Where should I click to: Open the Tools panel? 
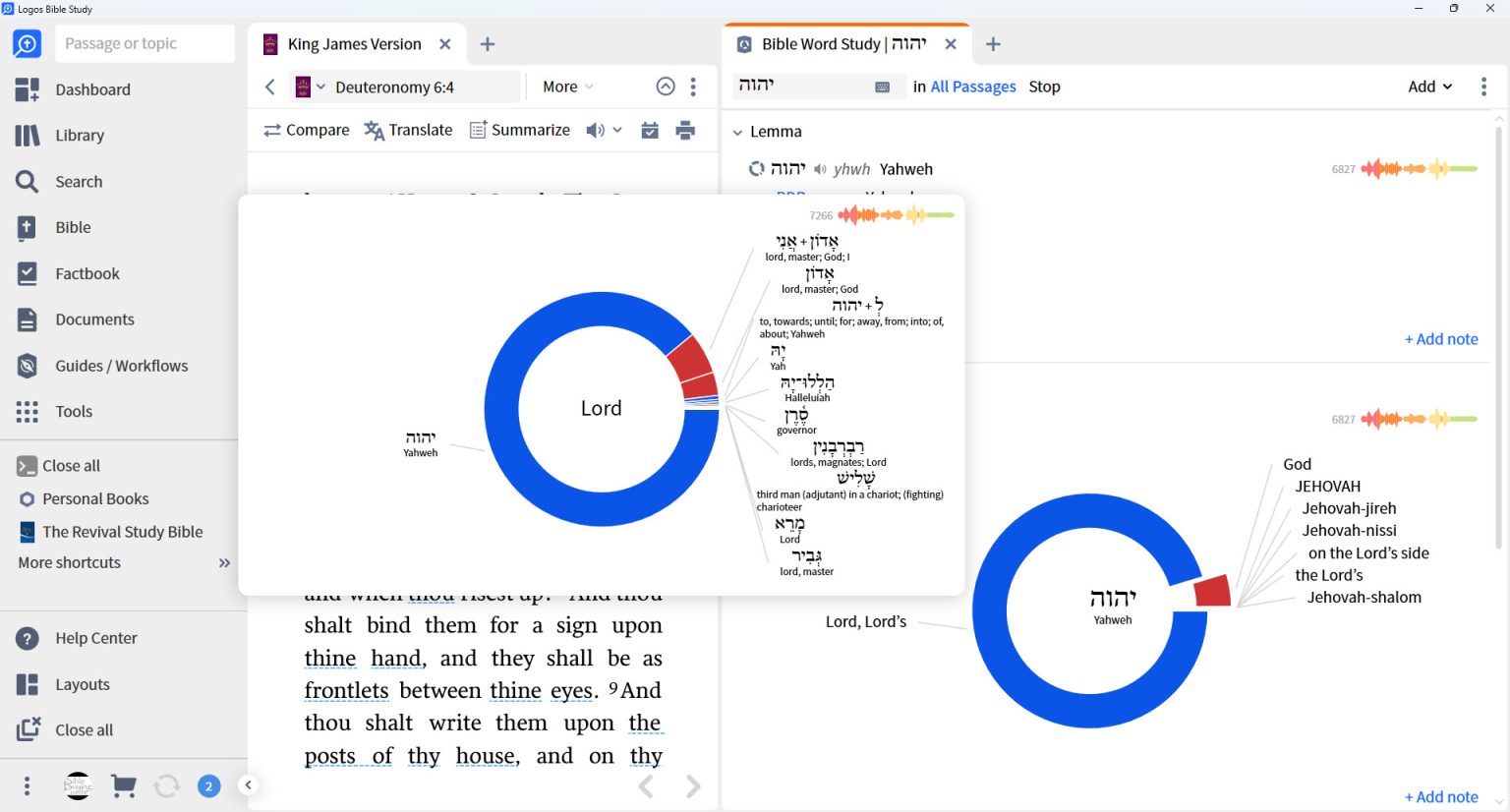tap(74, 411)
